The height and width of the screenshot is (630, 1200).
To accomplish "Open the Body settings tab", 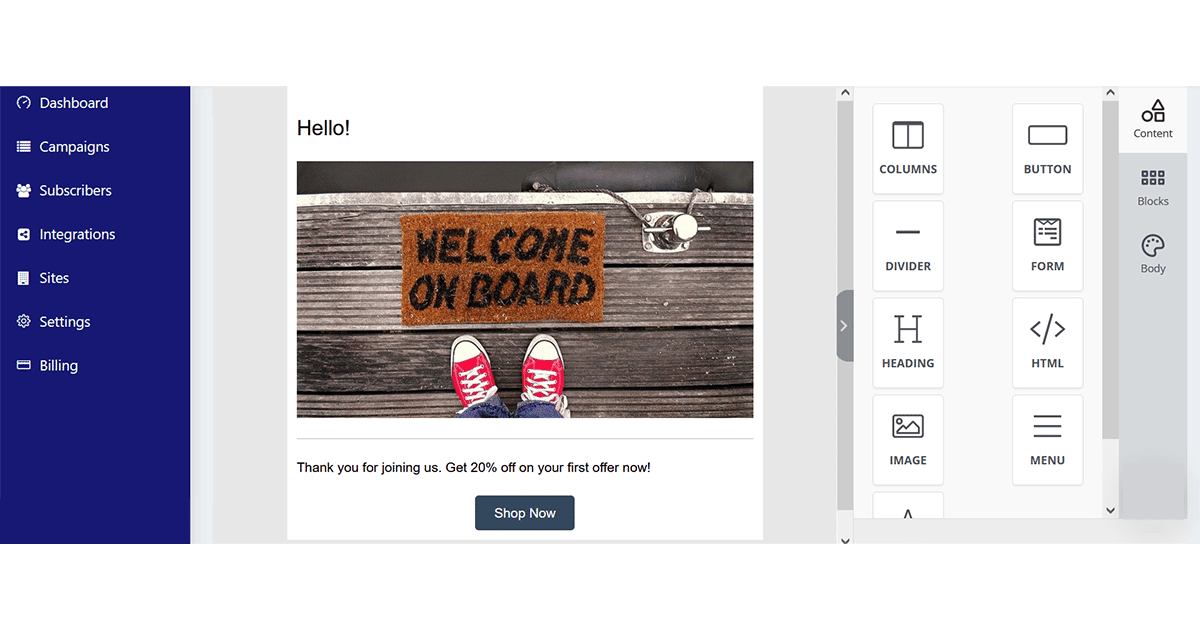I will click(1153, 254).
